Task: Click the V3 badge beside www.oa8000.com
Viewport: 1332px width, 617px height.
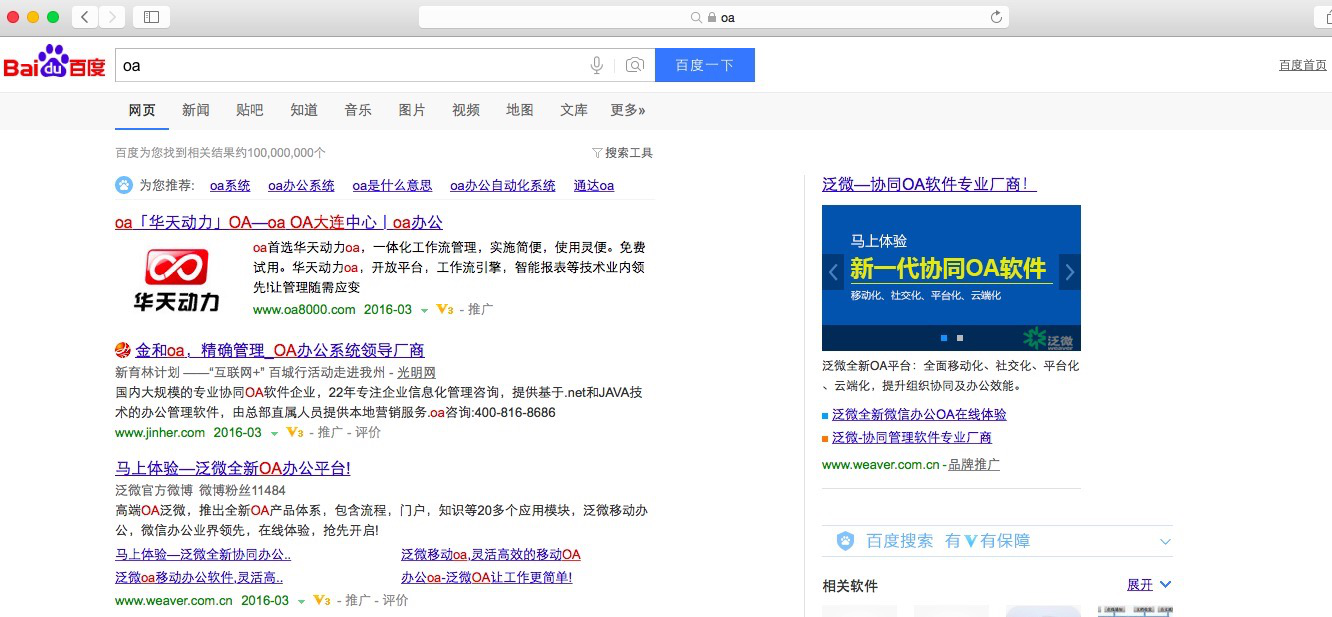Action: (x=442, y=310)
